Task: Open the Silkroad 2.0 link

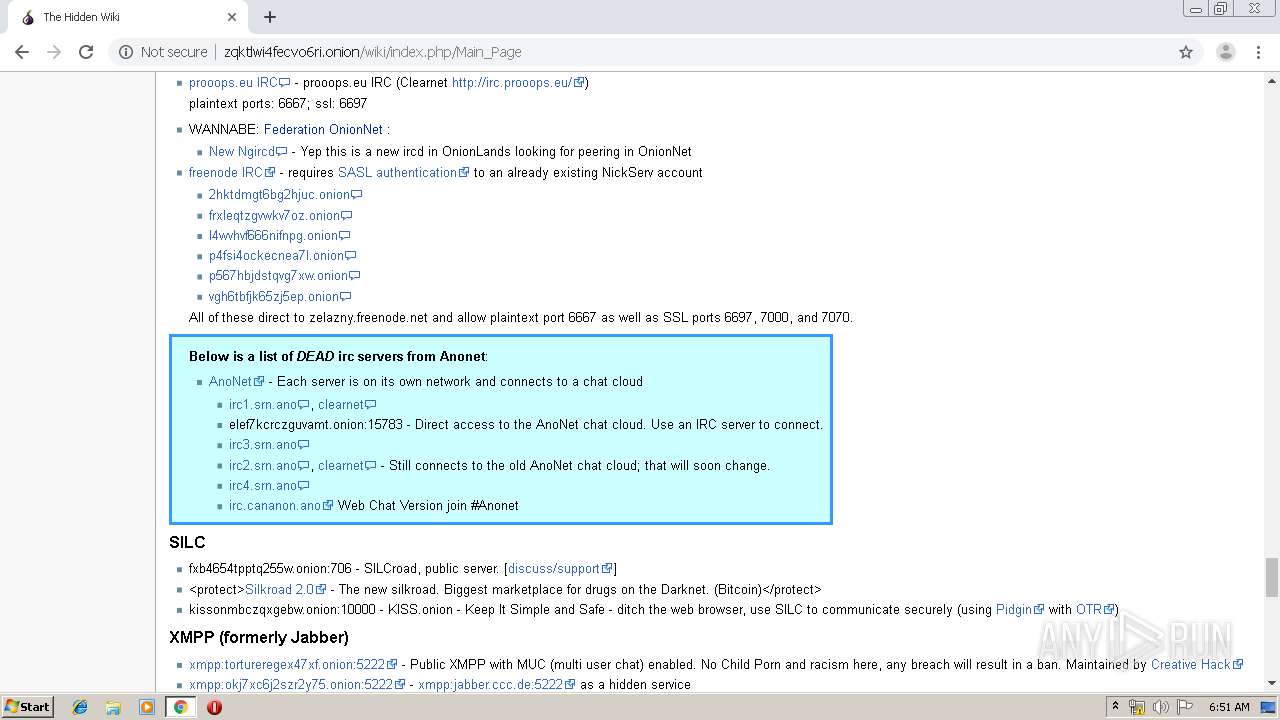Action: pos(285,589)
